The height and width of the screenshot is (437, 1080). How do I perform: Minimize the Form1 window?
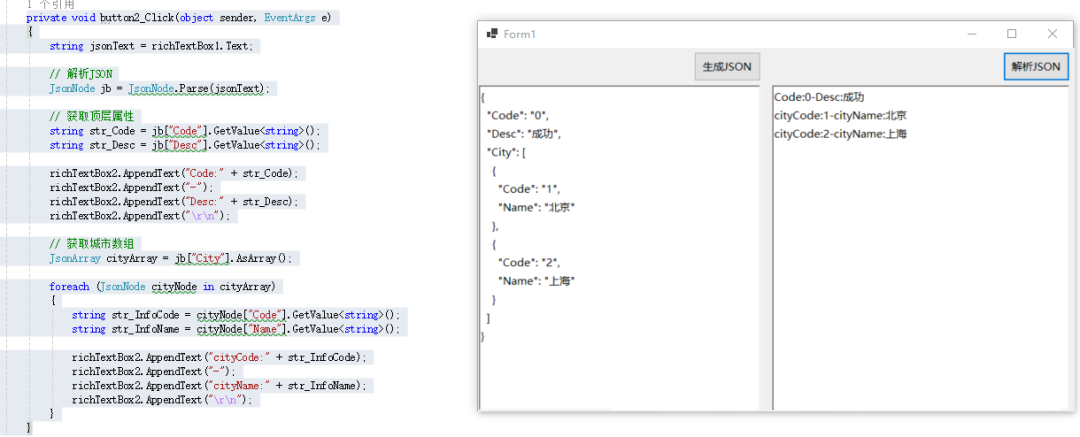[x=971, y=34]
